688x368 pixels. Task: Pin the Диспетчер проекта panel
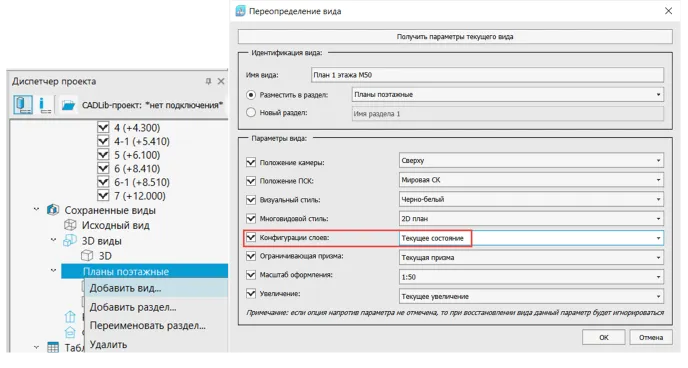pyautogui.click(x=208, y=81)
